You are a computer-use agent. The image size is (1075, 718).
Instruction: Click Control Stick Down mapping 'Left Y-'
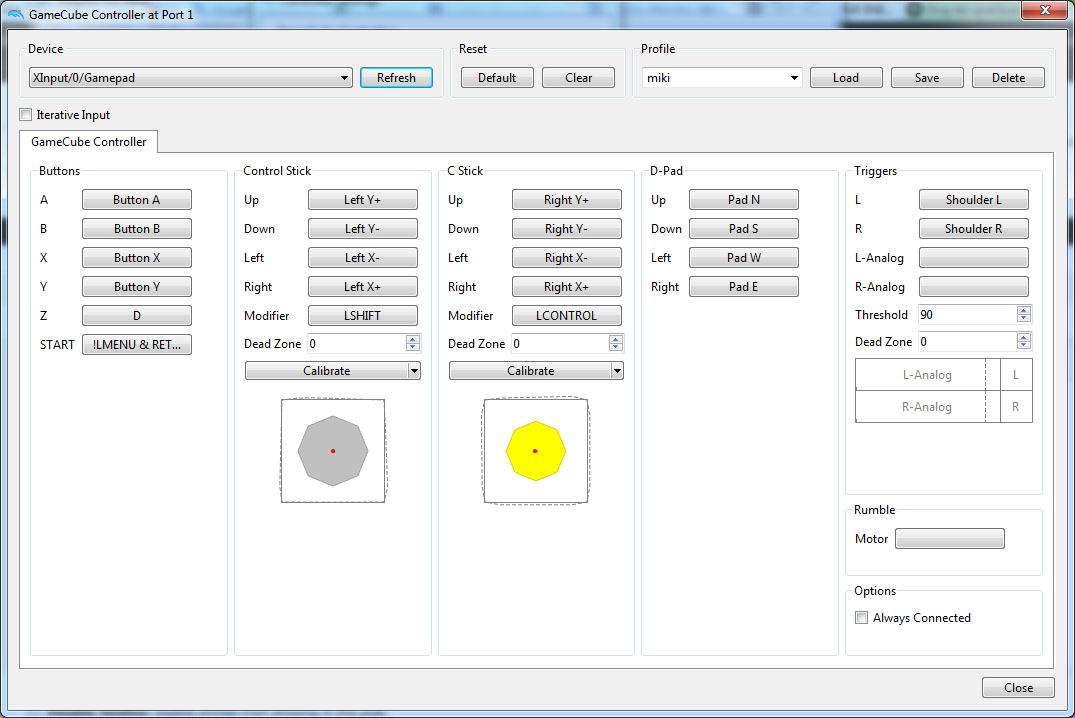click(x=363, y=228)
